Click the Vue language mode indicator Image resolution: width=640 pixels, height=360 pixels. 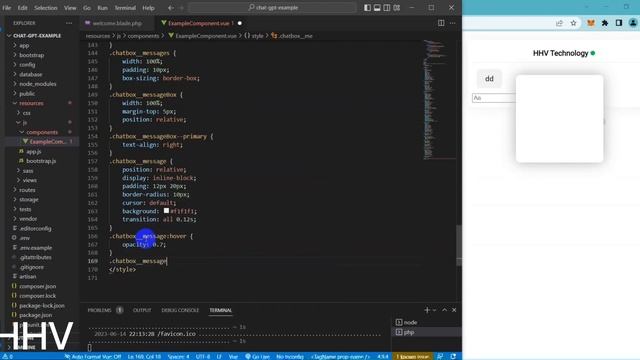233,356
